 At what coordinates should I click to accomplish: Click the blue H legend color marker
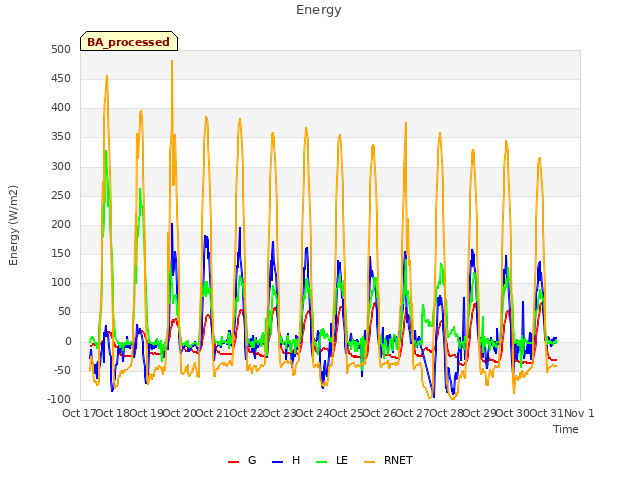point(277,462)
